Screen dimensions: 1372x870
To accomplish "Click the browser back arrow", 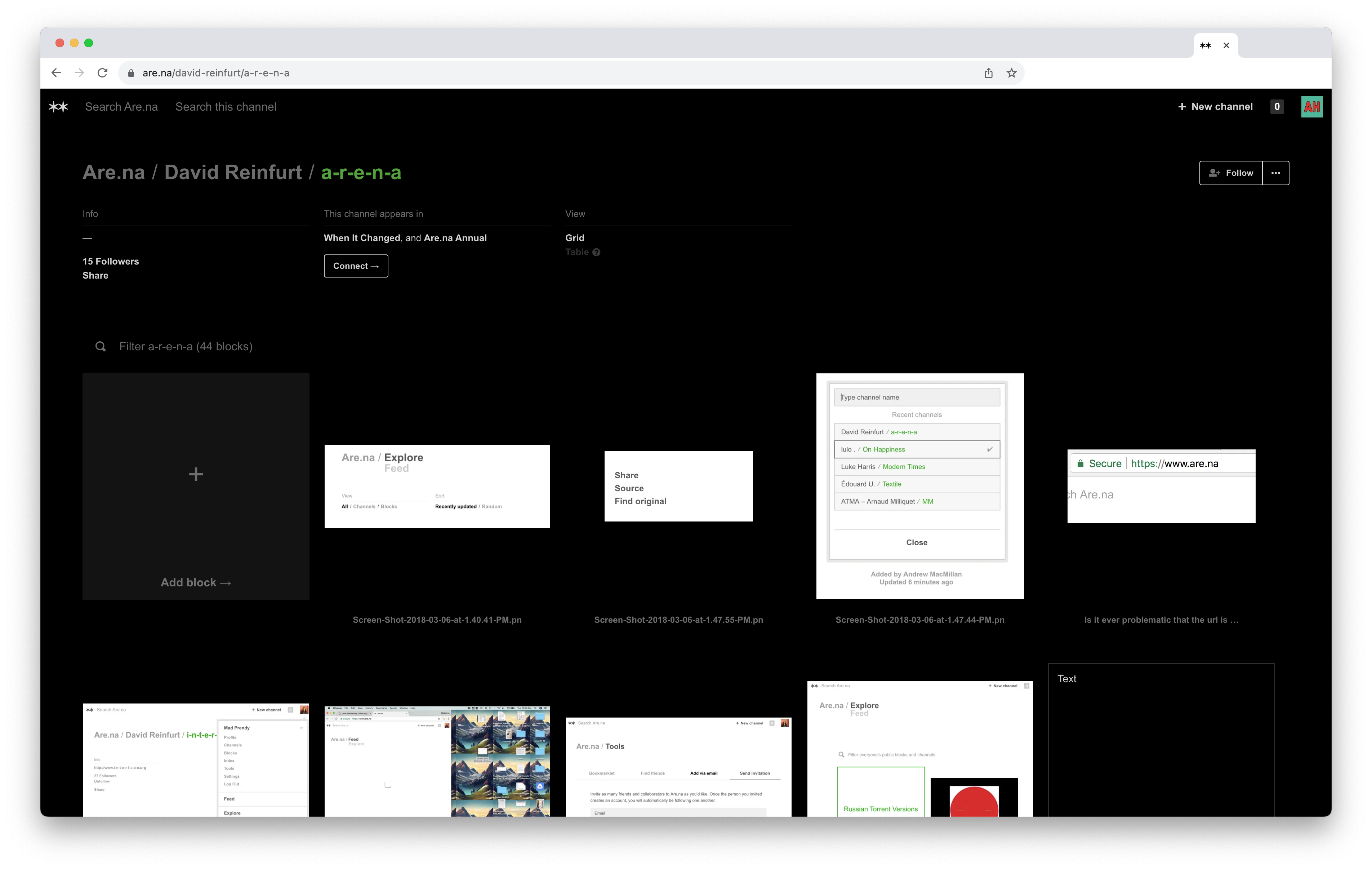I will (56, 73).
